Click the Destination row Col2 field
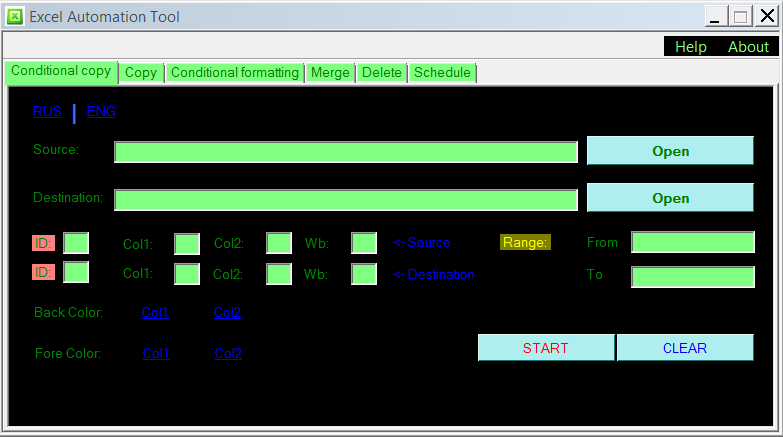 tap(279, 274)
